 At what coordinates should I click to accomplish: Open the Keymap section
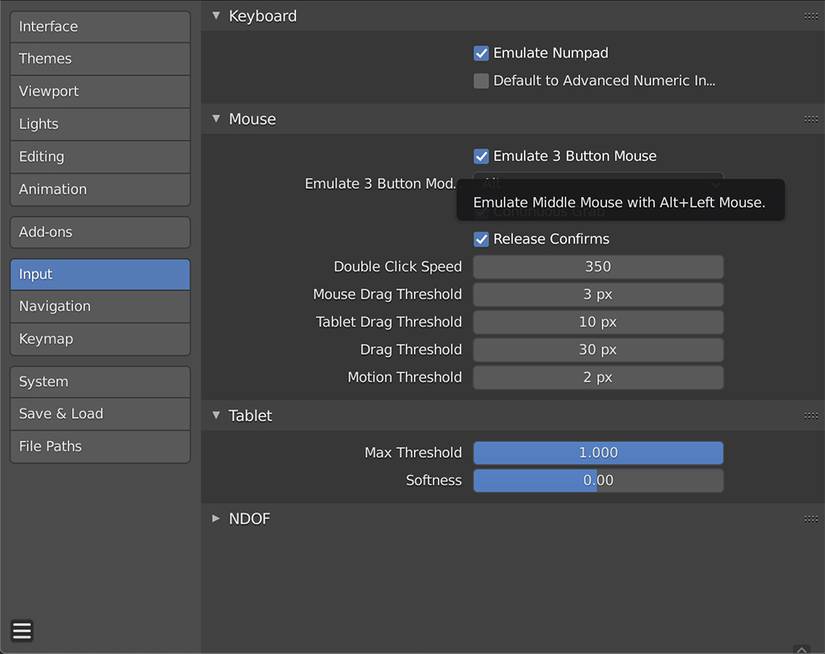(x=99, y=339)
